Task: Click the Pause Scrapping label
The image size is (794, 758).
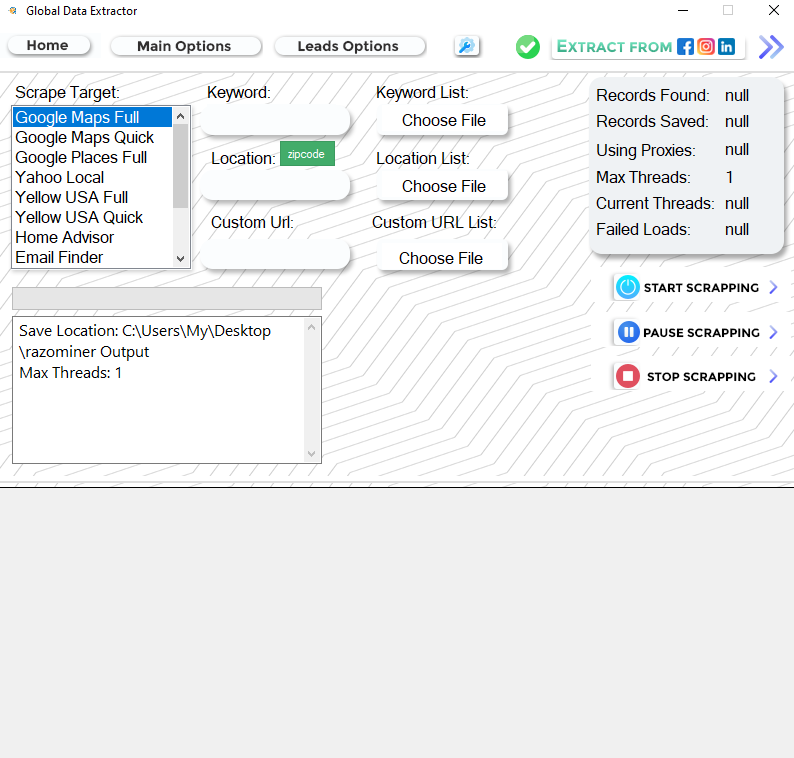Action: coord(701,333)
